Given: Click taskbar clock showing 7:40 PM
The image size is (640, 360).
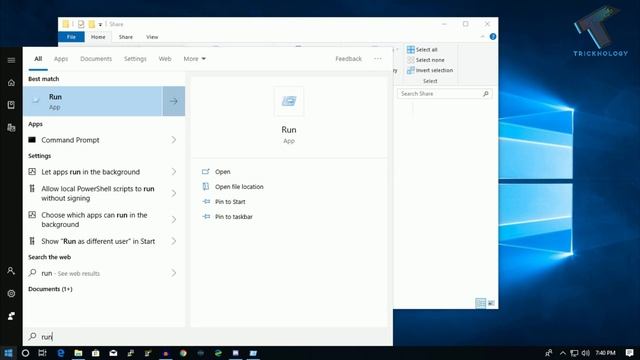Looking at the screenshot, I should (x=605, y=353).
